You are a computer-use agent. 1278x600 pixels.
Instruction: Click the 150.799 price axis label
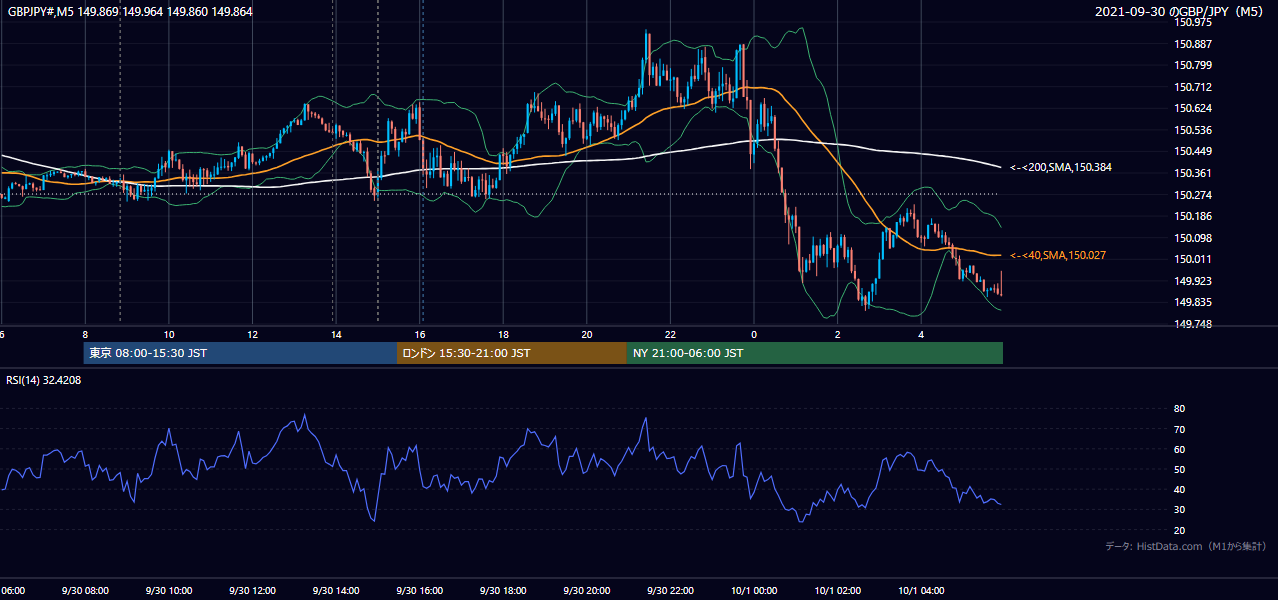pyautogui.click(x=1194, y=65)
